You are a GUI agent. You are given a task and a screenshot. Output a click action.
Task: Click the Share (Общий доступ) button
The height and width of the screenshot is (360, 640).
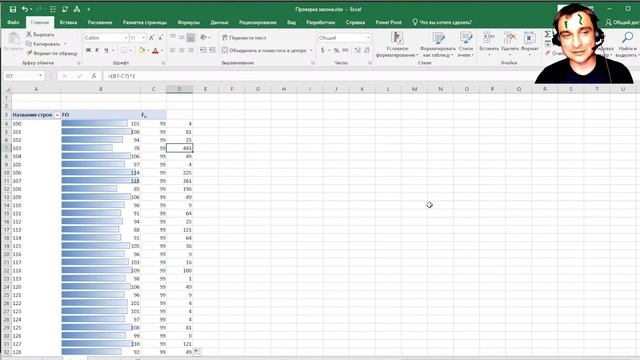coord(622,22)
